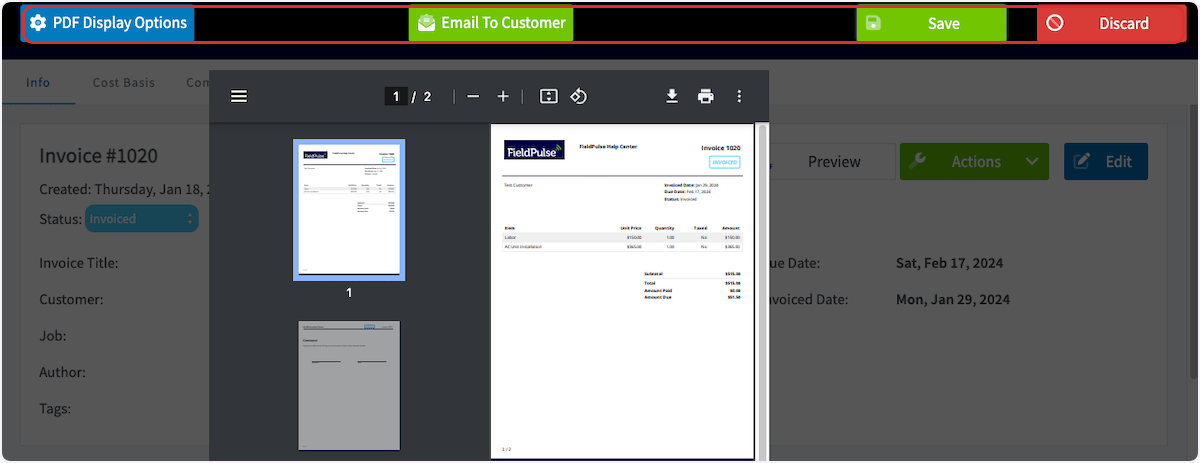This screenshot has height=463, width=1200.
Task: Discard changes with red Discard button
Action: [1110, 24]
